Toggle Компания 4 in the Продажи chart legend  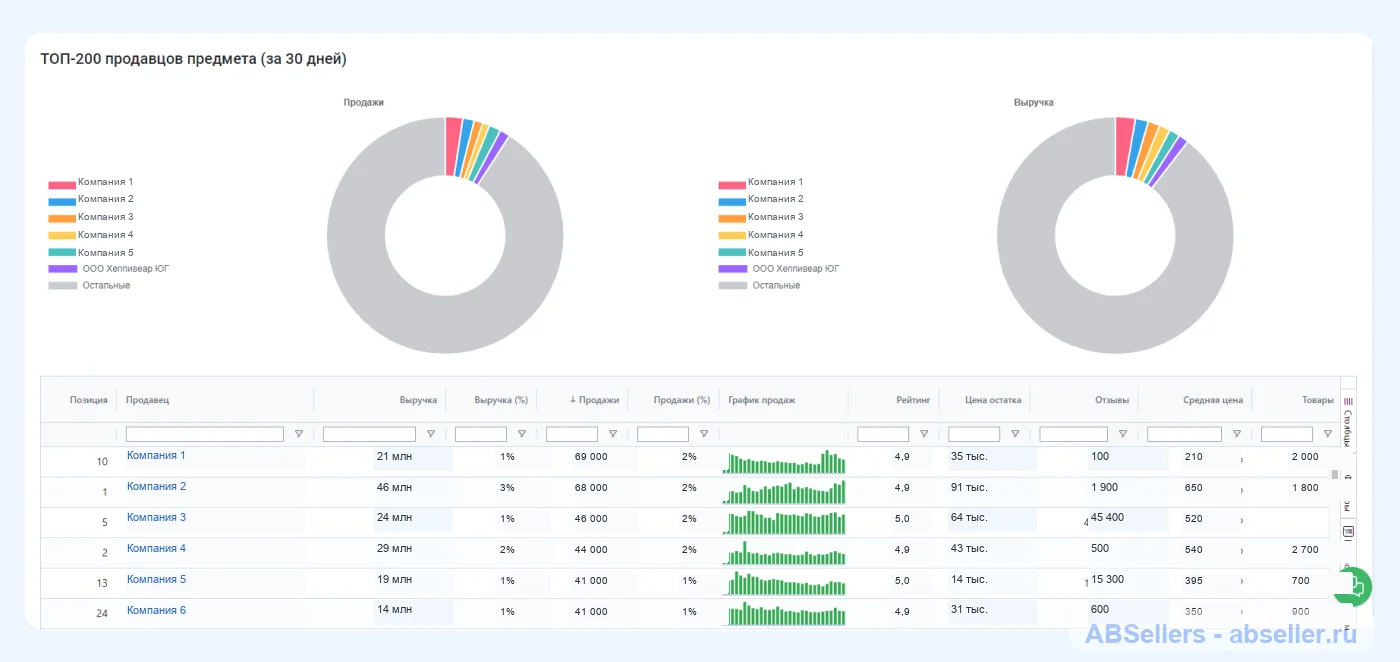coord(91,235)
